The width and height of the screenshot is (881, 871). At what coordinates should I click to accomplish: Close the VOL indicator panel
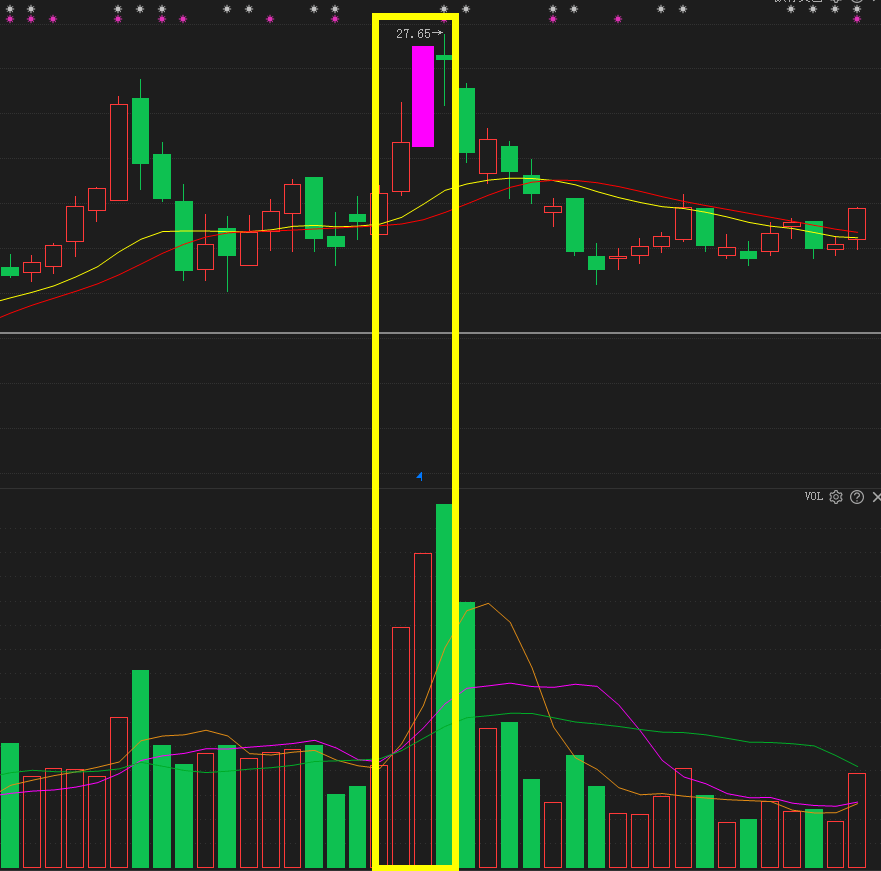[877, 497]
